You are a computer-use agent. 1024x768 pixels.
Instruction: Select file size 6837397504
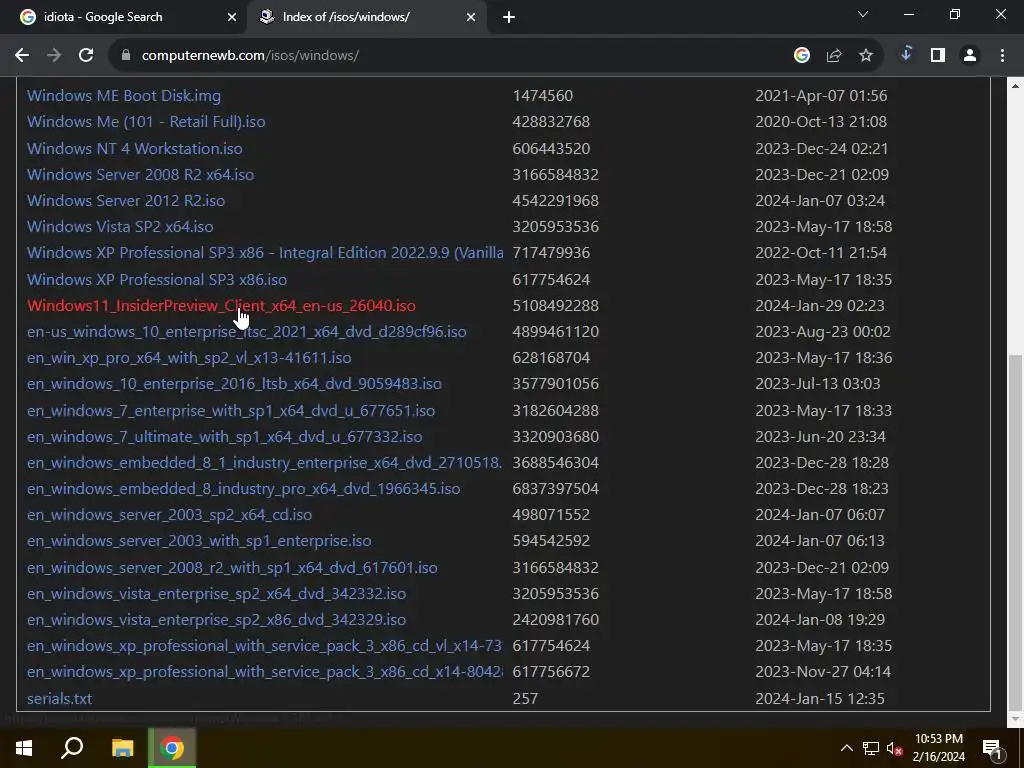[556, 490]
